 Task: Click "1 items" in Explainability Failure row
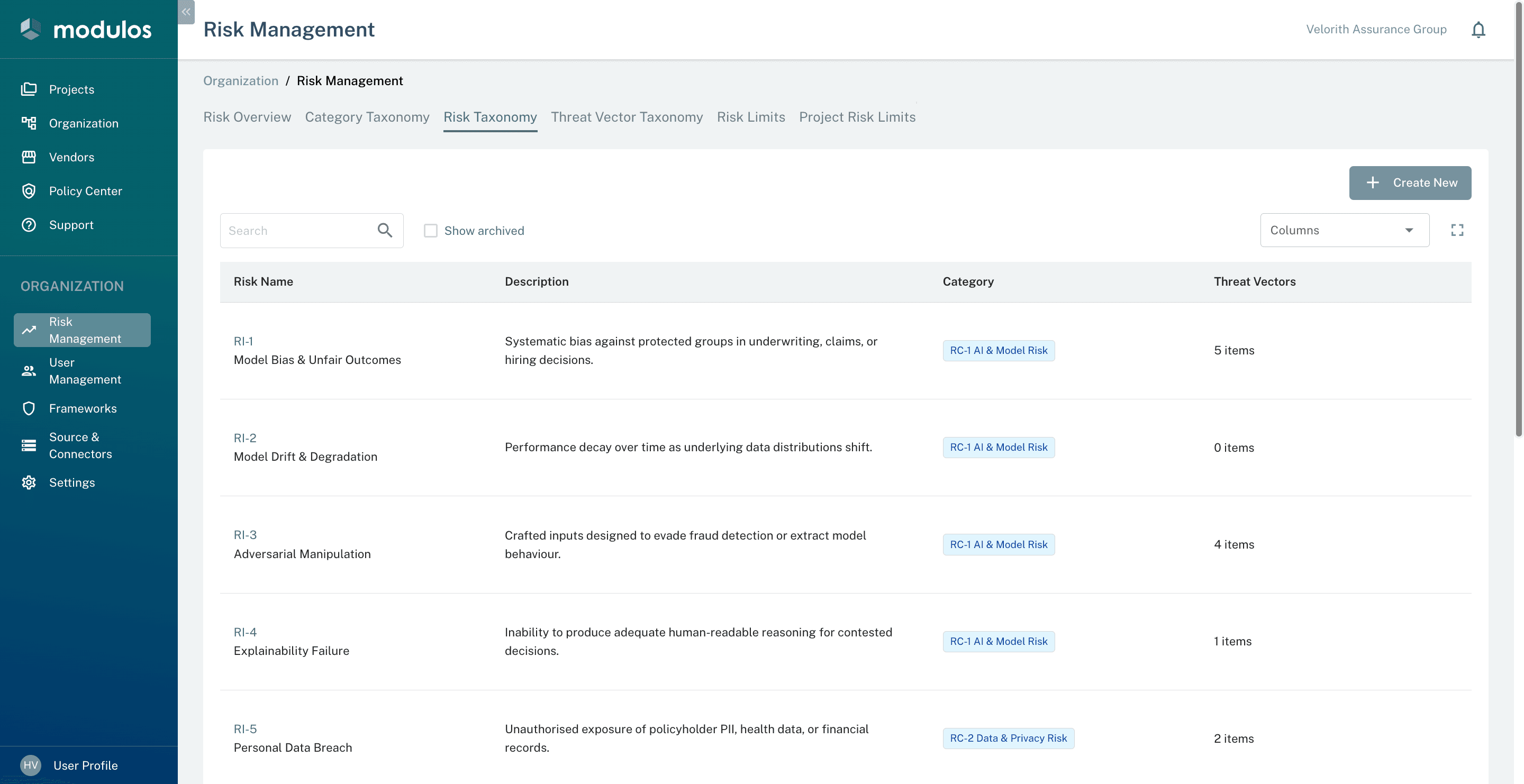(1232, 641)
